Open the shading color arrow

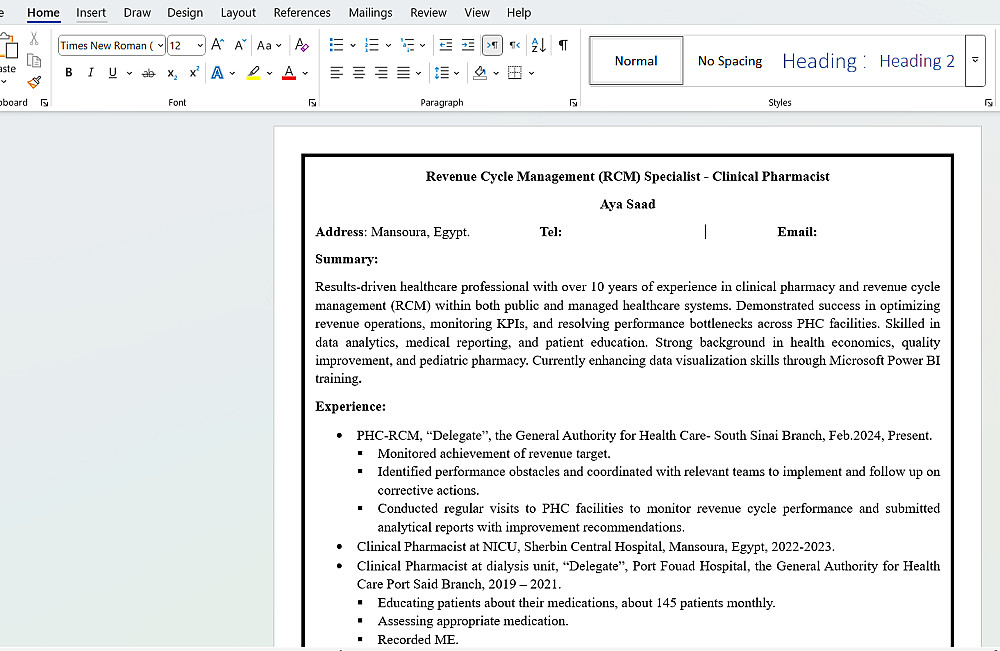(496, 73)
